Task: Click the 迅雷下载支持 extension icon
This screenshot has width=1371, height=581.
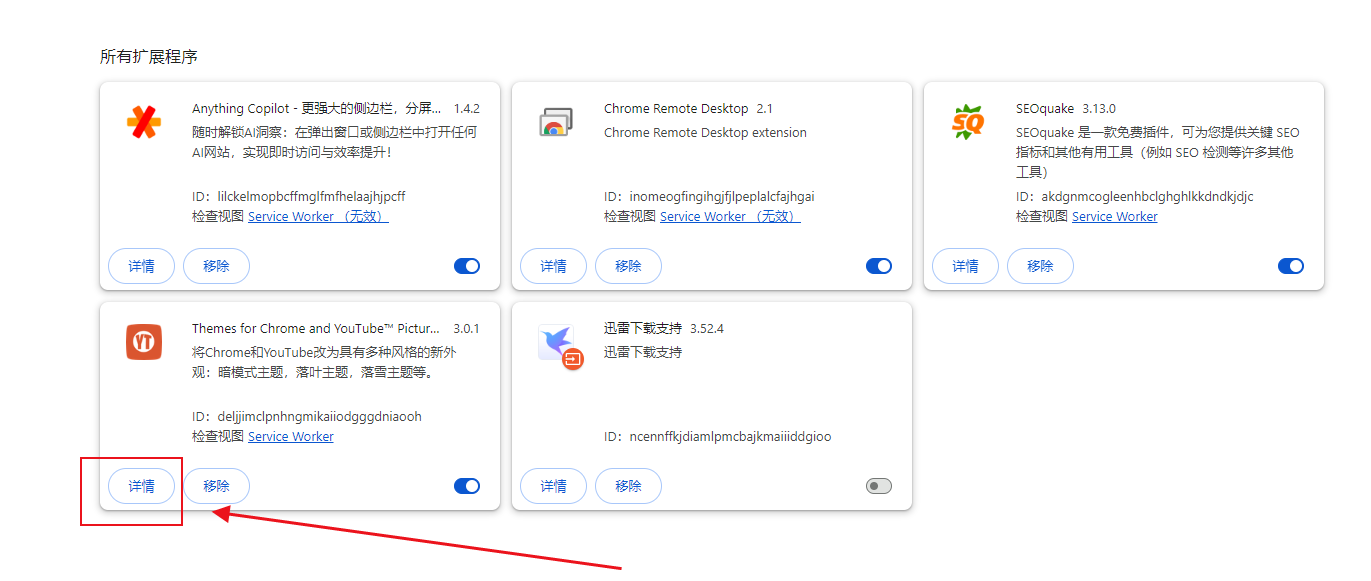Action: point(560,346)
